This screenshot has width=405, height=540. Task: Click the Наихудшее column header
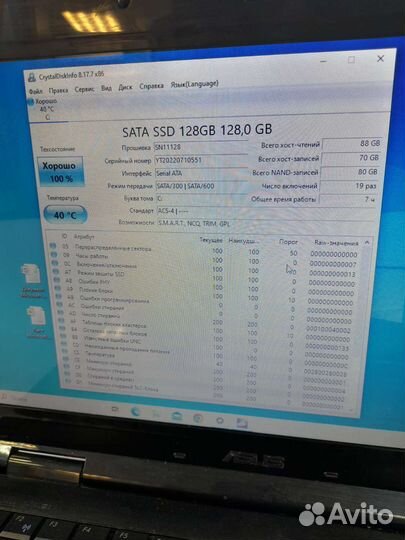point(243,241)
